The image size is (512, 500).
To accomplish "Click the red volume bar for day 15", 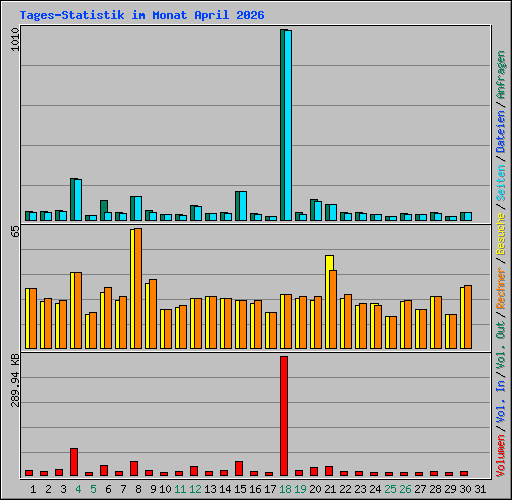I will pyautogui.click(x=239, y=469).
